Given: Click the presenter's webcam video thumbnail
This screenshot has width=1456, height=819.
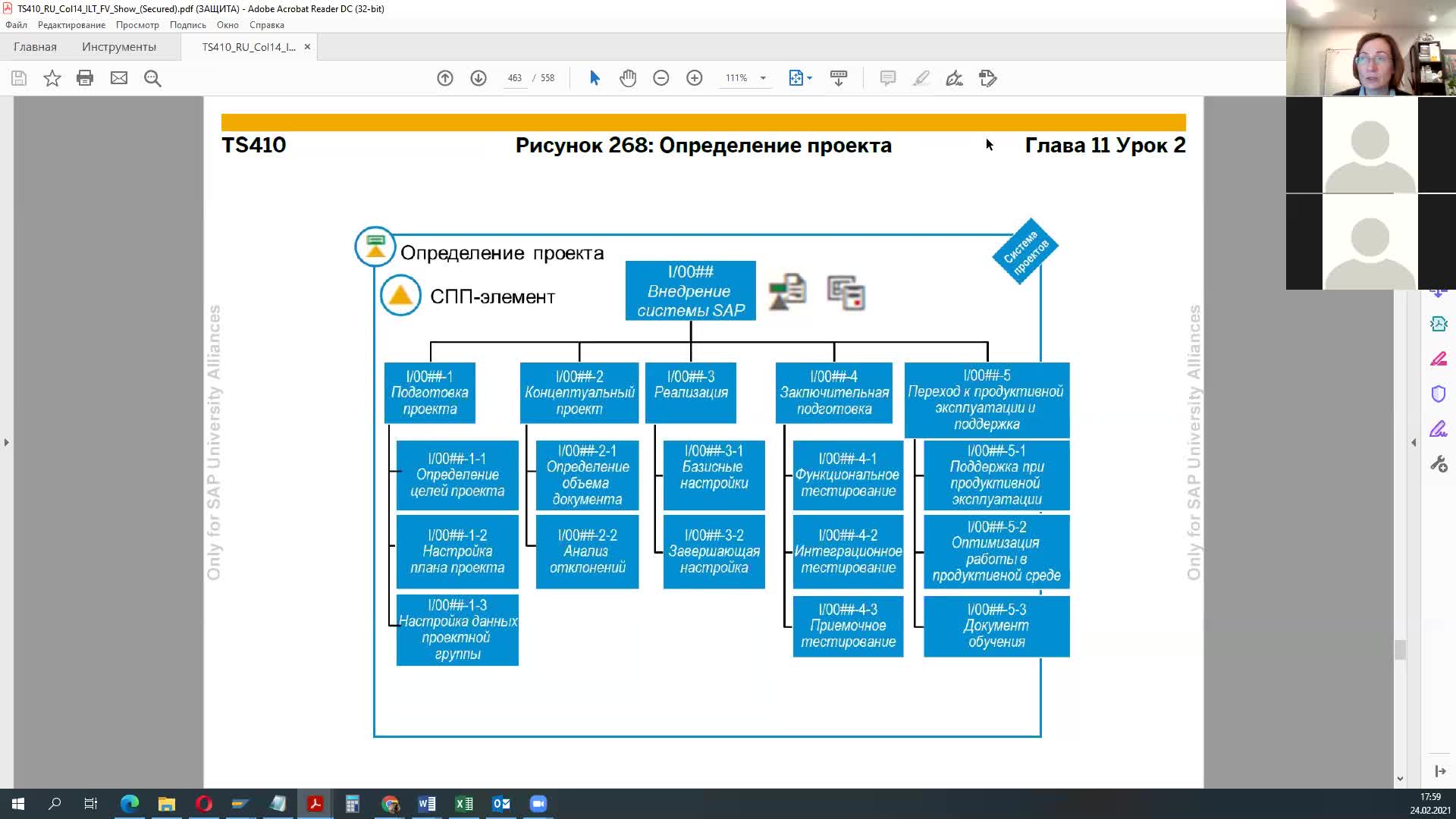Looking at the screenshot, I should coord(1371,48).
